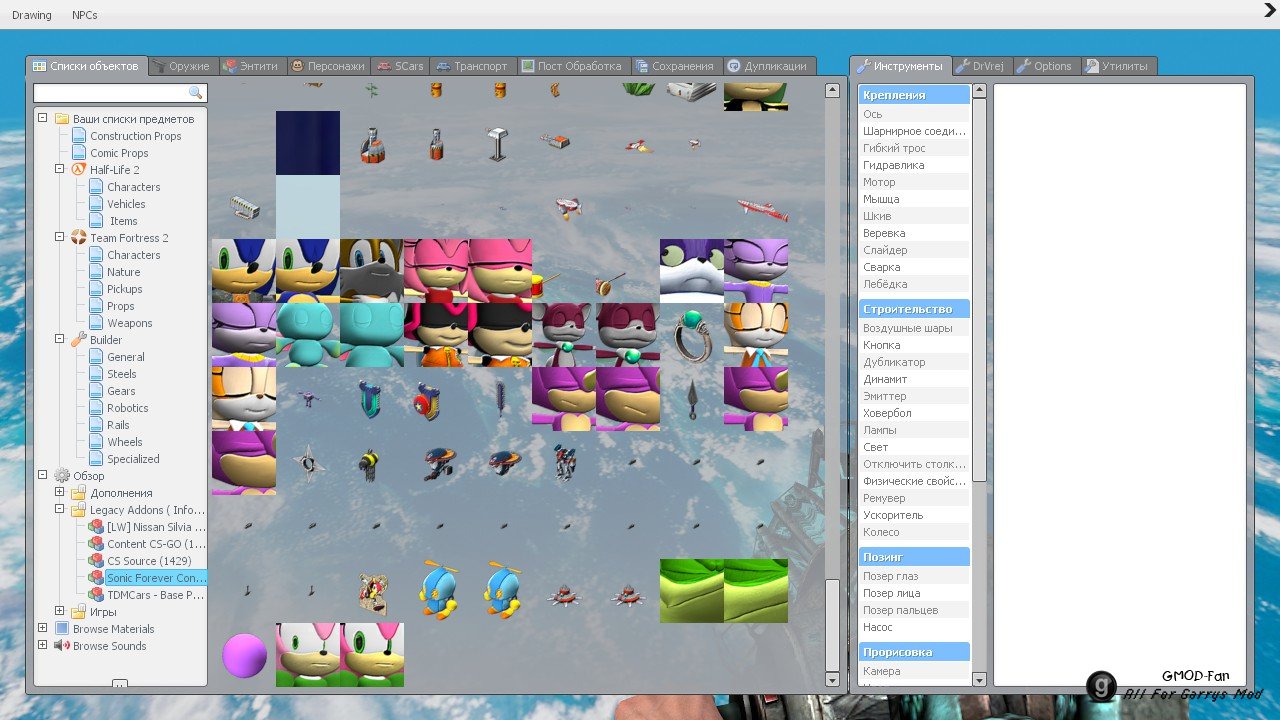Switch to the Энтити tab
Screen dimensions: 1280x720
click(252, 66)
